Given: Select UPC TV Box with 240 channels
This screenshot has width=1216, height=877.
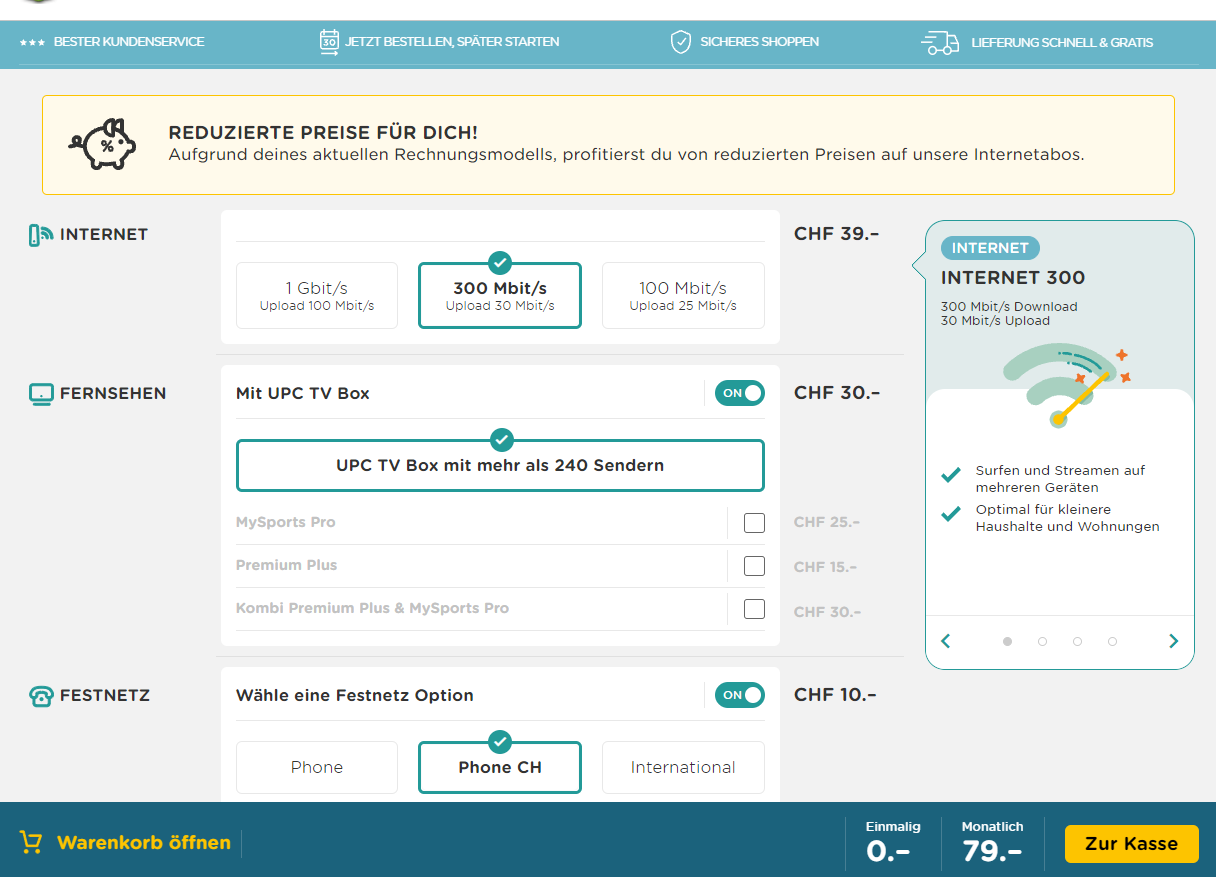Looking at the screenshot, I should click(x=500, y=466).
